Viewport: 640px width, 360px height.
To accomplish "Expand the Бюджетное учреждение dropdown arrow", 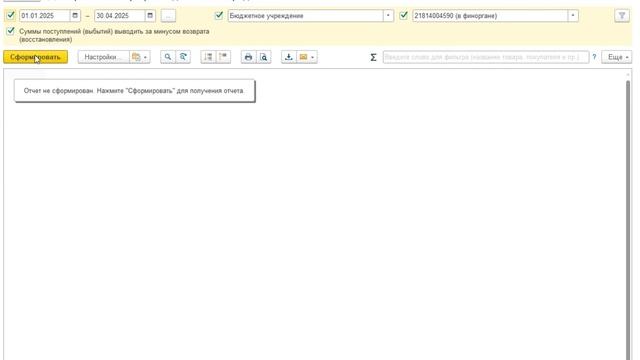I will [x=388, y=16].
